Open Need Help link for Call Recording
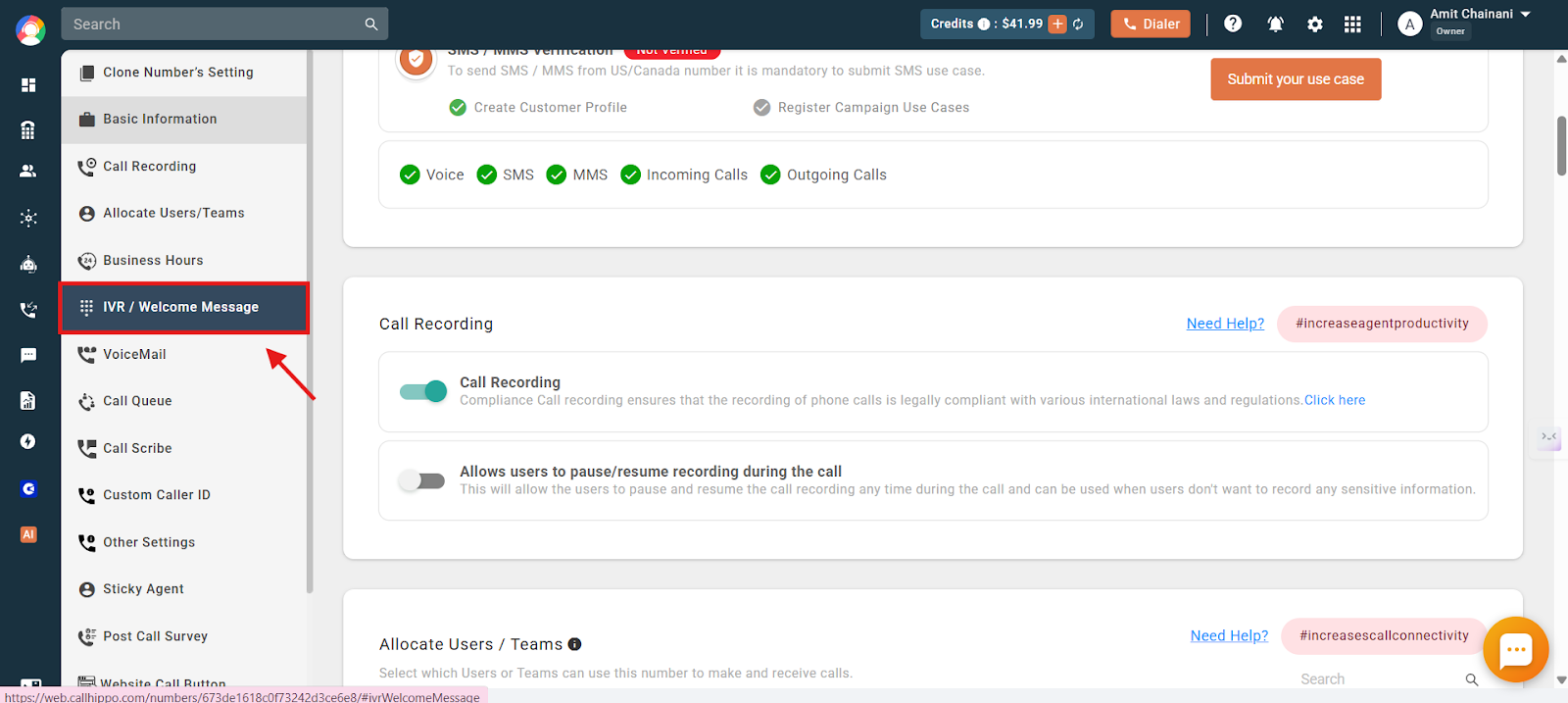 (1225, 324)
